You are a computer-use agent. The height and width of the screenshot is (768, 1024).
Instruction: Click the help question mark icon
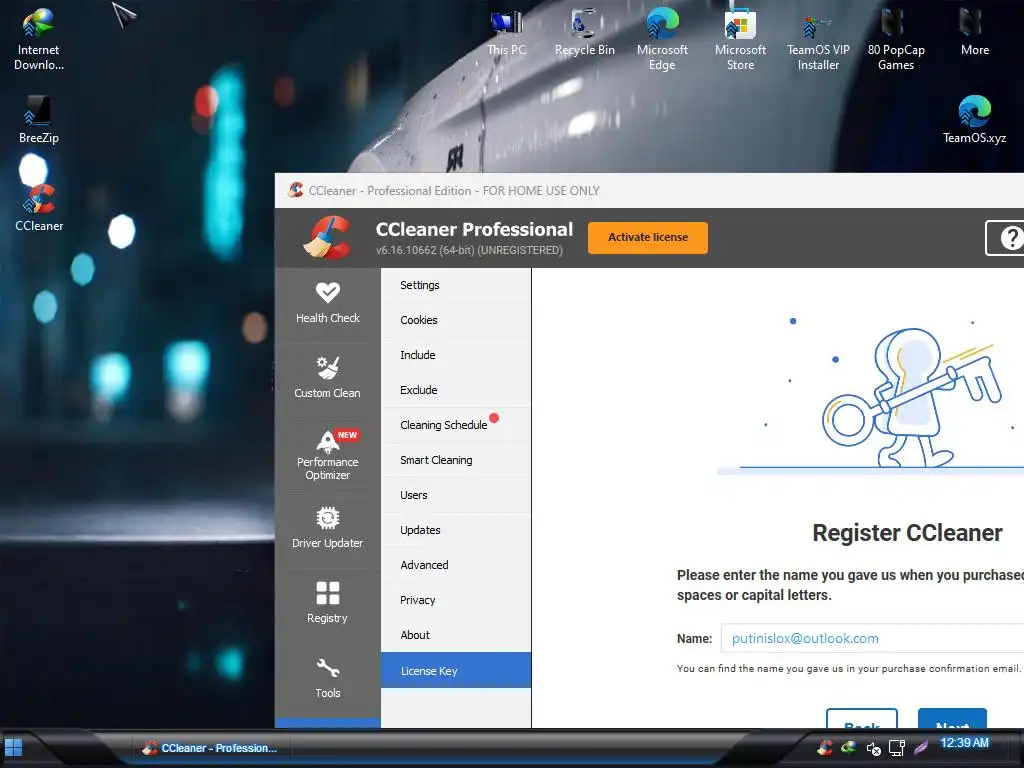coord(1010,238)
